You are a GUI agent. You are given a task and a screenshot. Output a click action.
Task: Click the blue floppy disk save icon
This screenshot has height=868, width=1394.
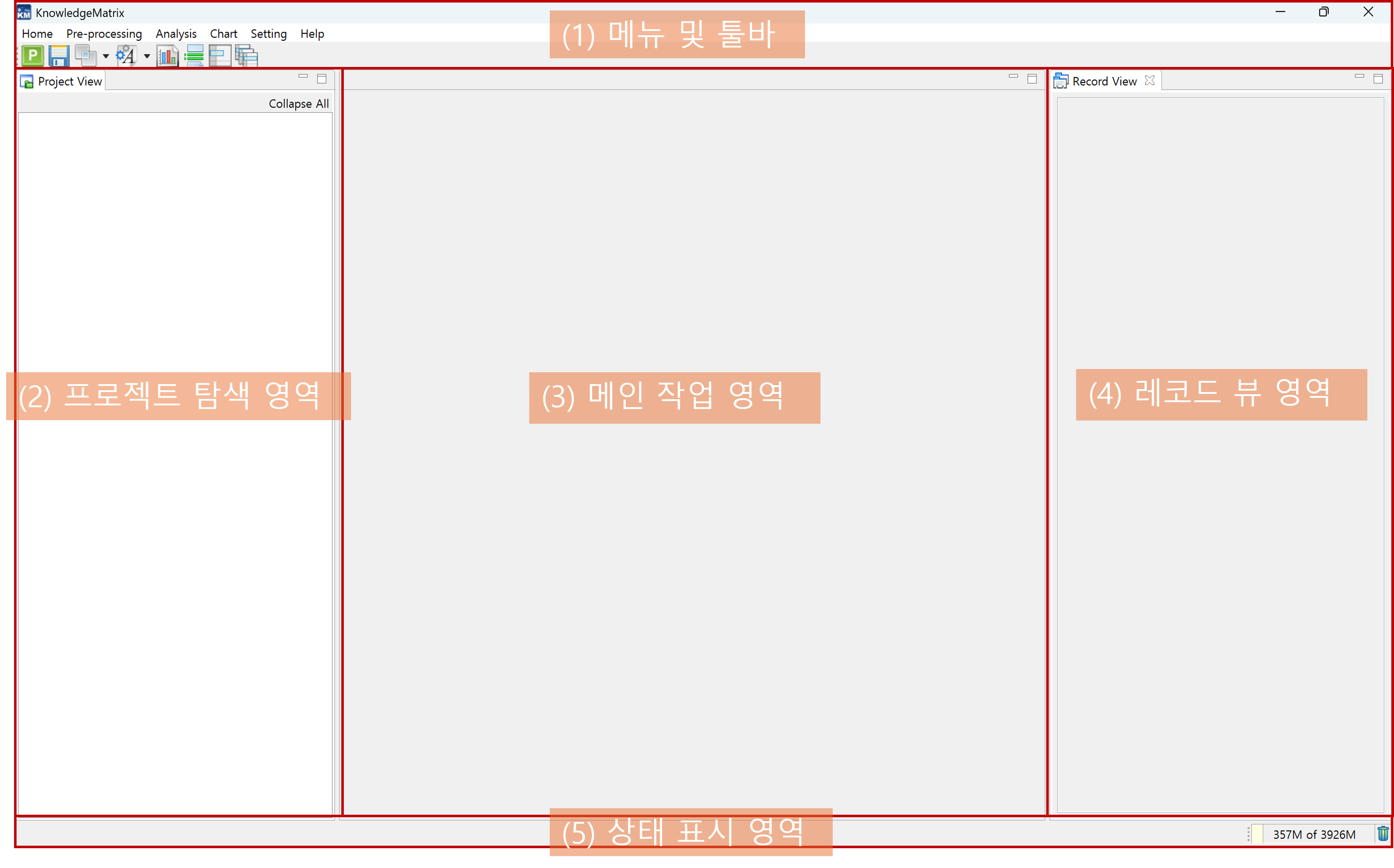59,56
